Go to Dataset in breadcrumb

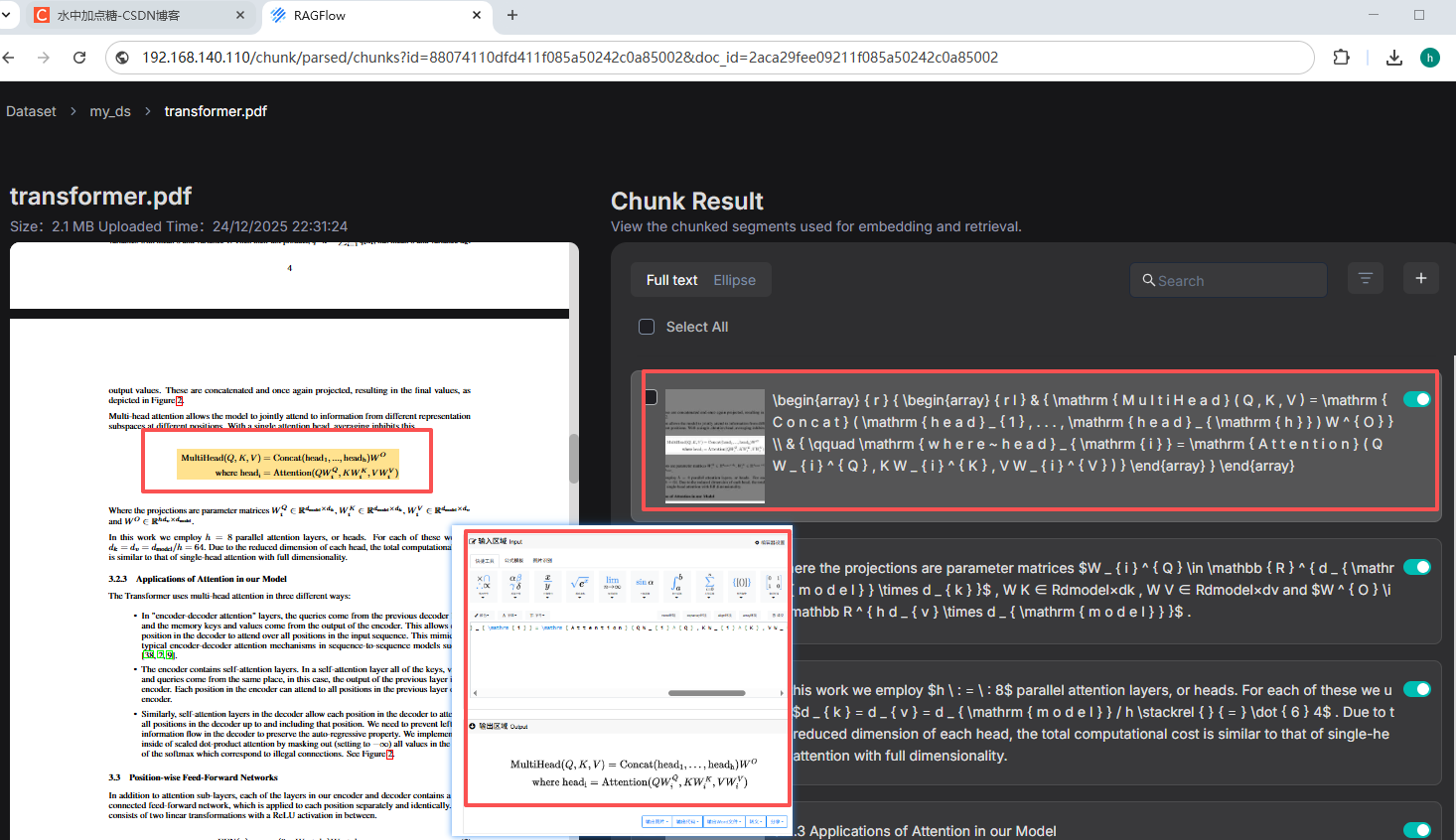[31, 111]
